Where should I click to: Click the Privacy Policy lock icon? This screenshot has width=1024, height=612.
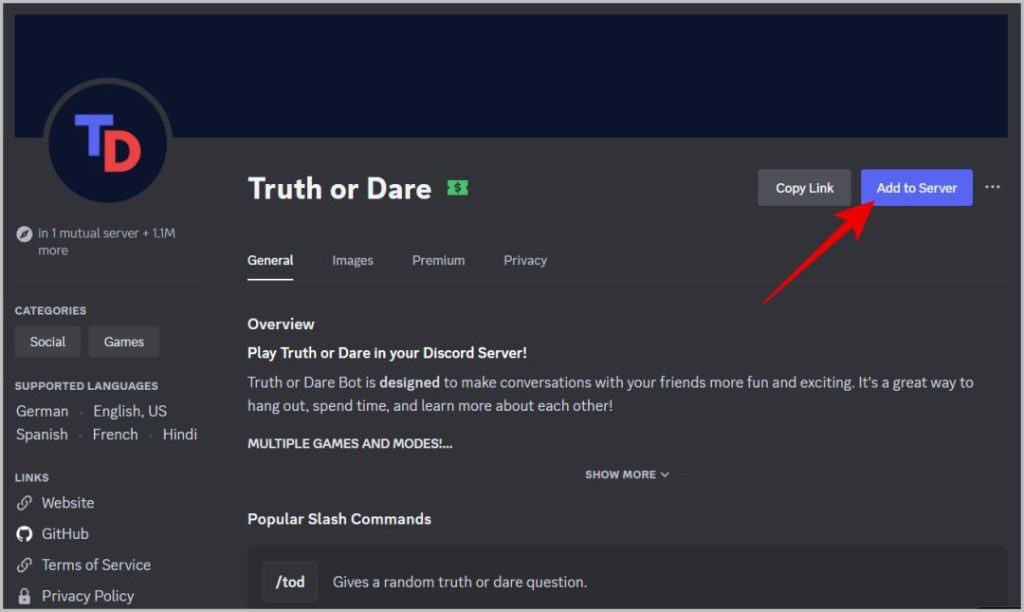pos(24,596)
